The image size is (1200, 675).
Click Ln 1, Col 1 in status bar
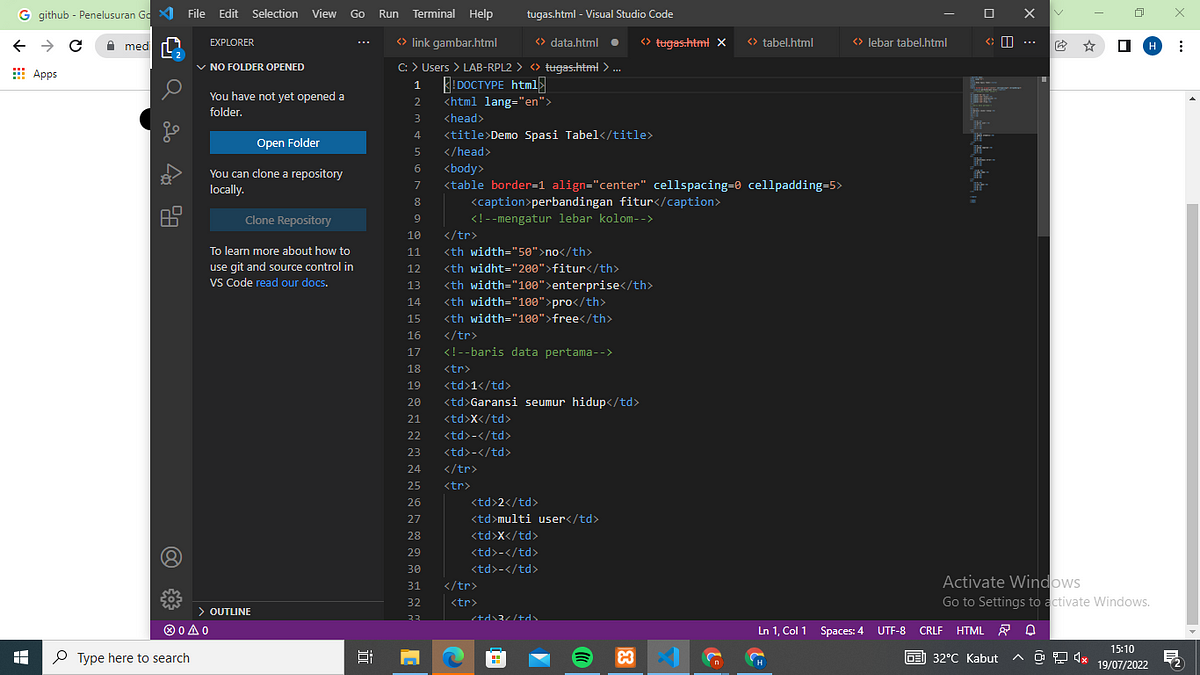tap(782, 631)
